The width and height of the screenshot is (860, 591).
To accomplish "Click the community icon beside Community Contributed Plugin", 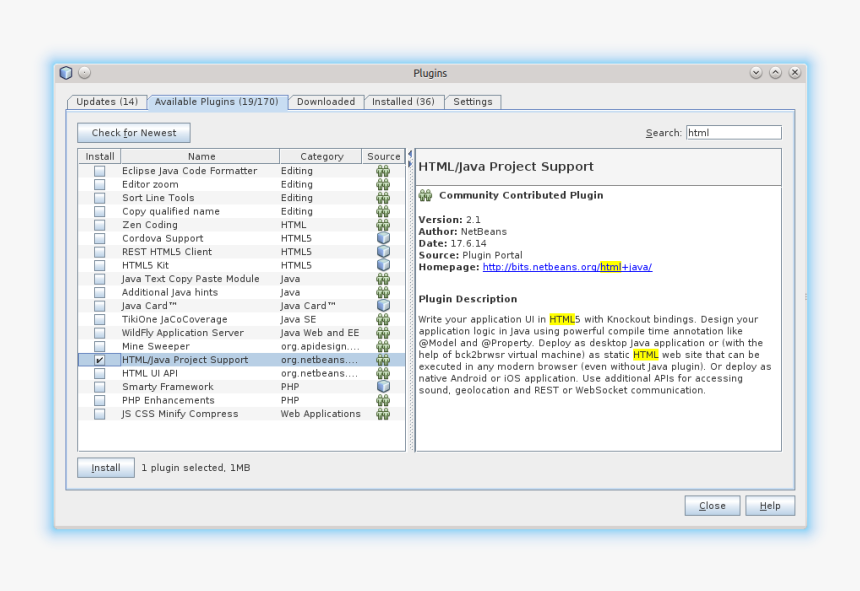I will [x=425, y=196].
